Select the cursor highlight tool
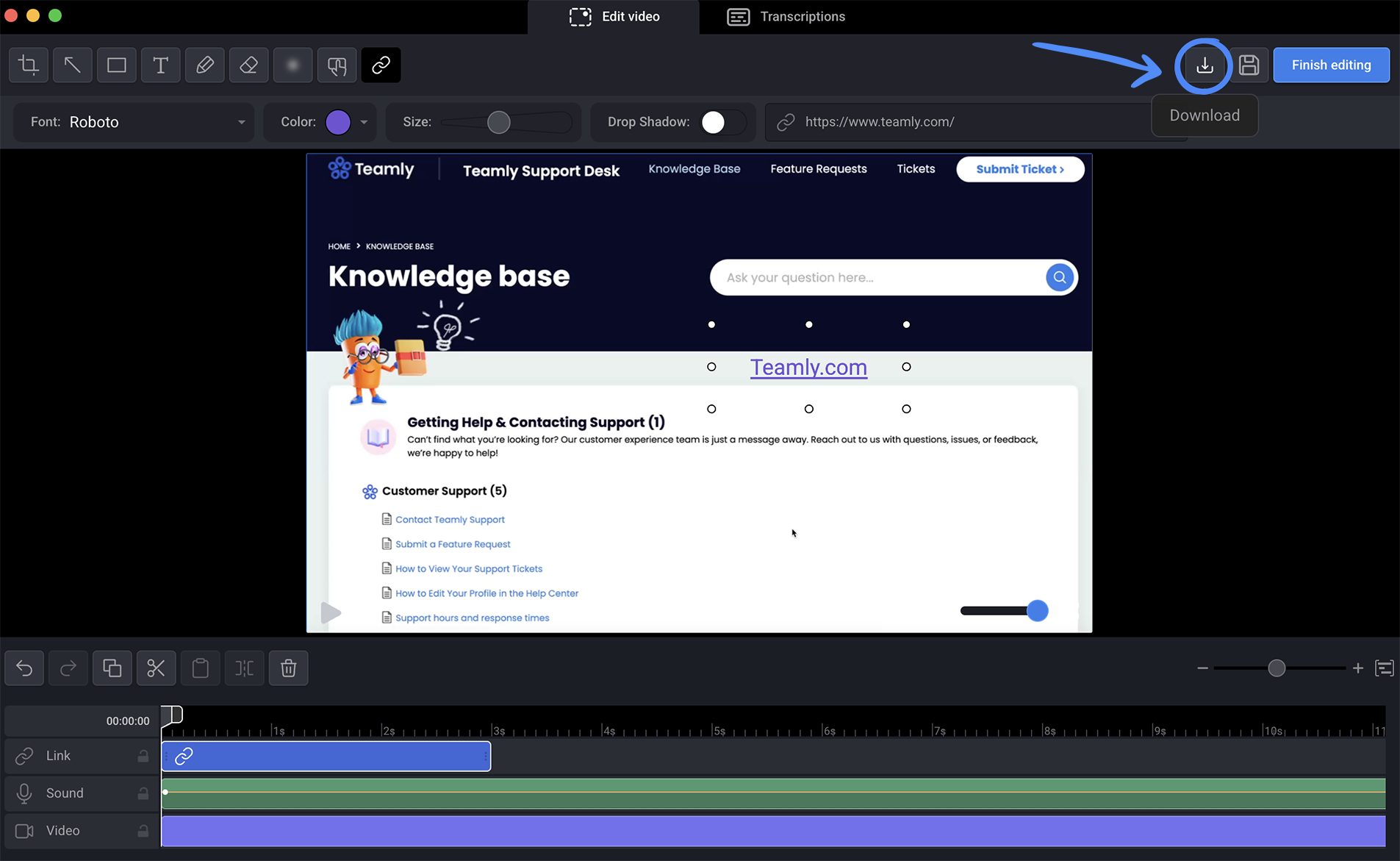Image resolution: width=1400 pixels, height=861 pixels. (337, 65)
